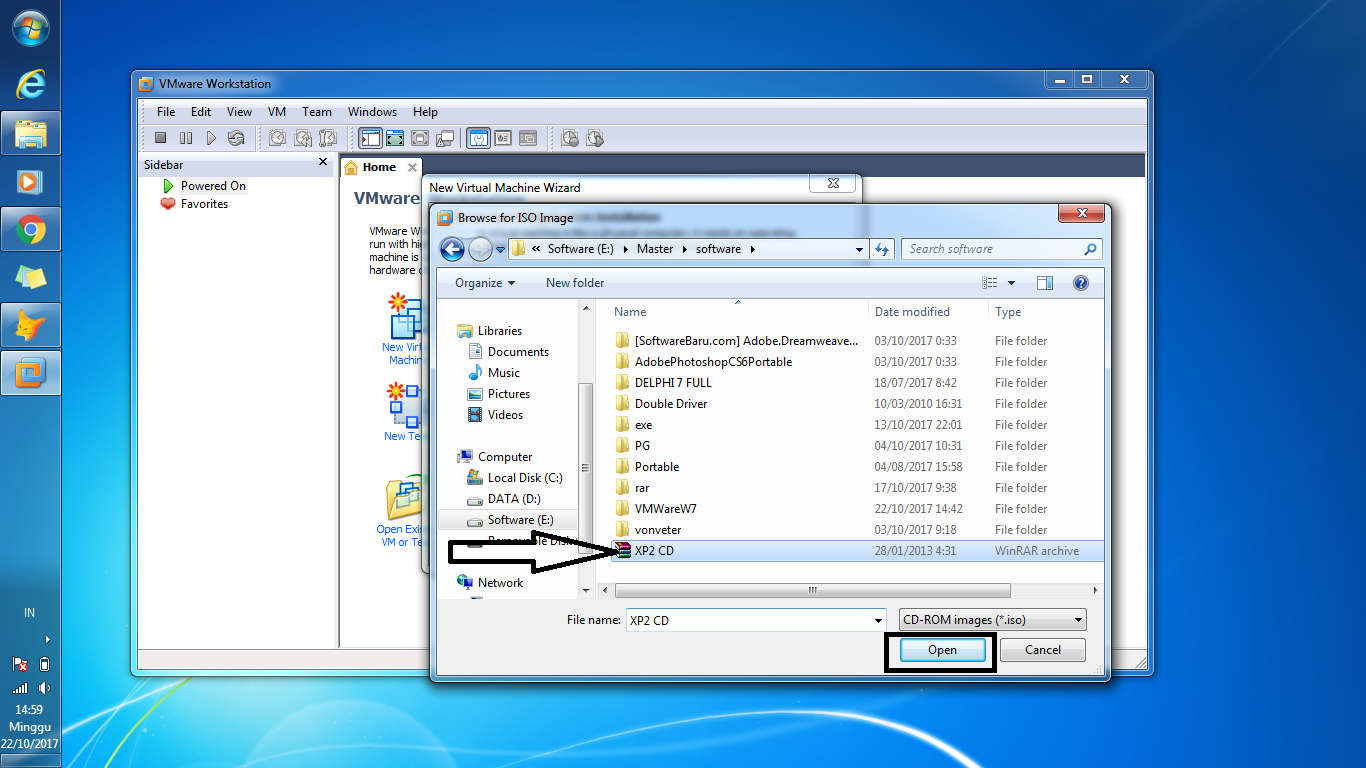Refresh the software folder listing
The image size is (1366, 768).
click(882, 249)
